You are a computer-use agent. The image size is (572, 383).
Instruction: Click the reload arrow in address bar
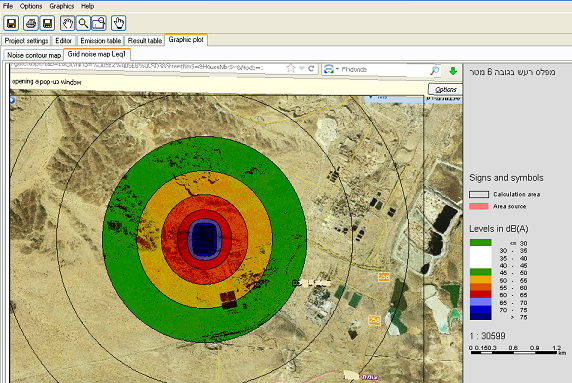(311, 68)
